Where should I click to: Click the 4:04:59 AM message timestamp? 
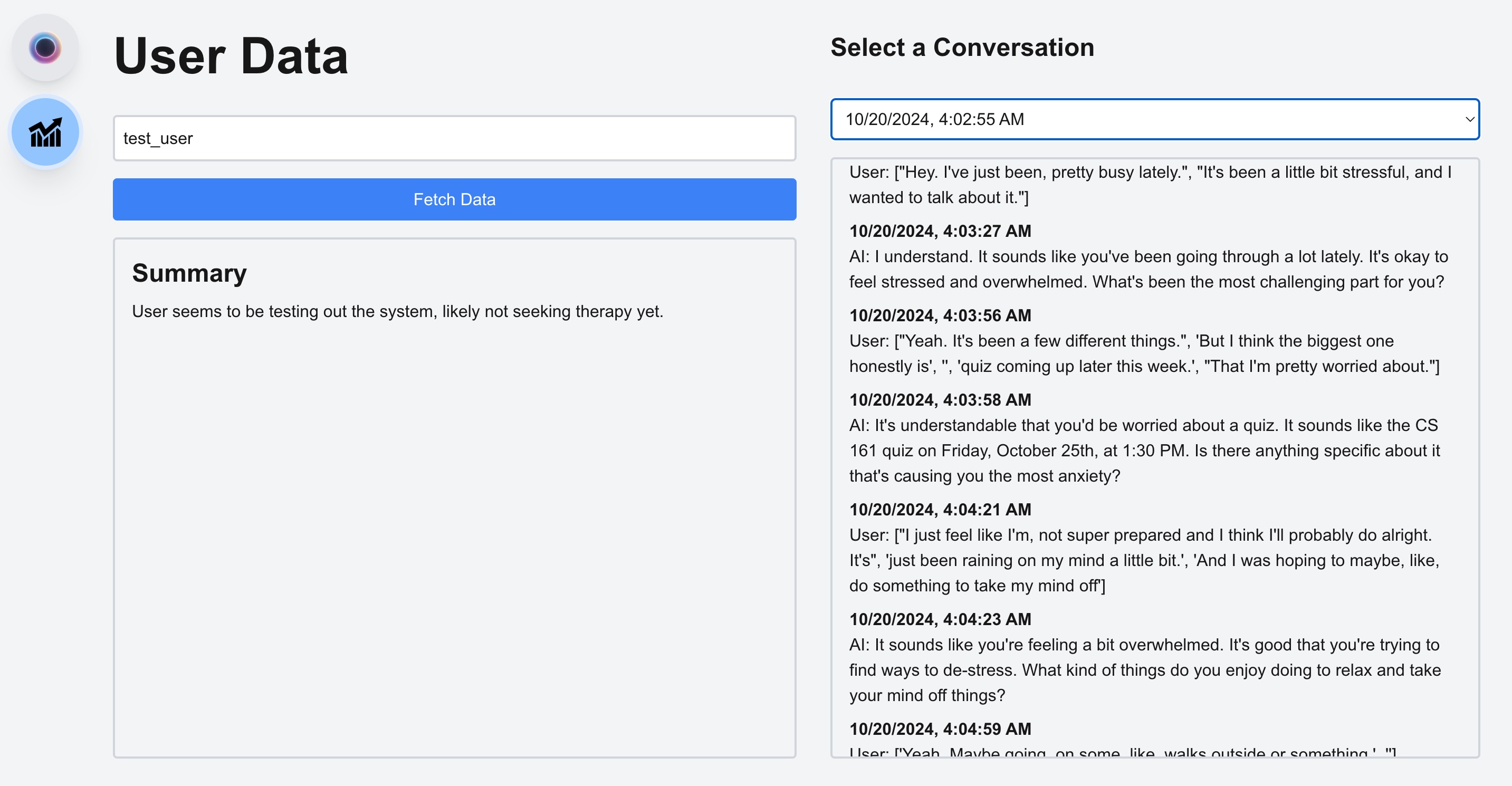pos(940,729)
